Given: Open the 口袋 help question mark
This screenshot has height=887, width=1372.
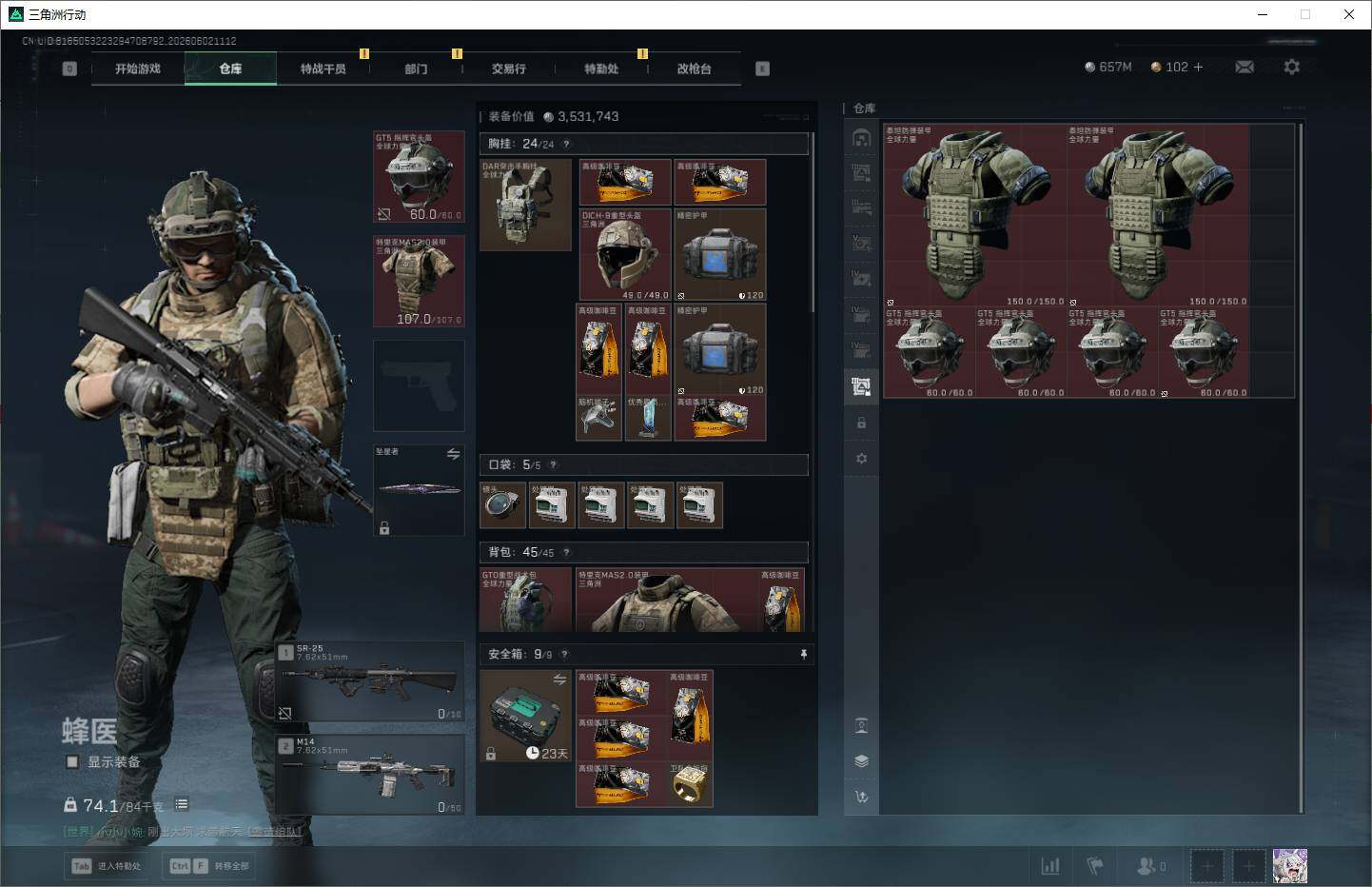Looking at the screenshot, I should pyautogui.click(x=553, y=464).
